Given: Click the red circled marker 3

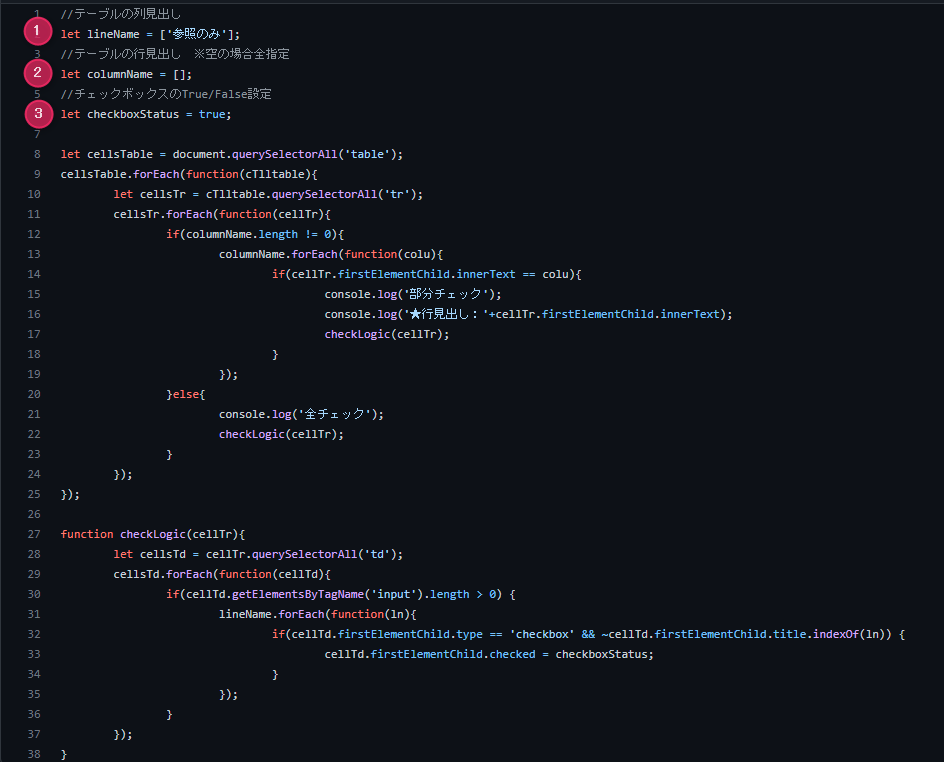Looking at the screenshot, I should click(x=37, y=113).
